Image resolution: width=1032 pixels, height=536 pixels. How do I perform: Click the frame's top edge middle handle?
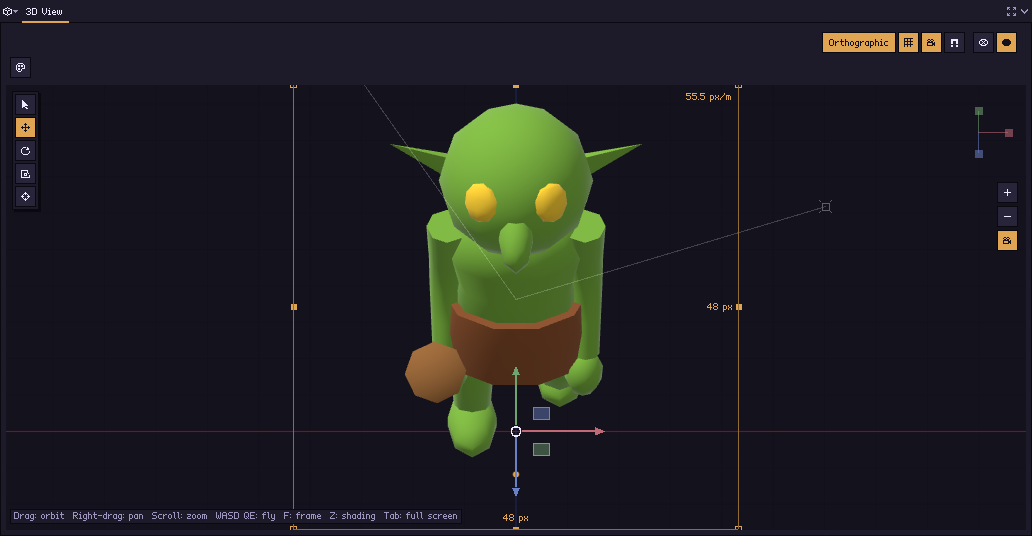516,86
